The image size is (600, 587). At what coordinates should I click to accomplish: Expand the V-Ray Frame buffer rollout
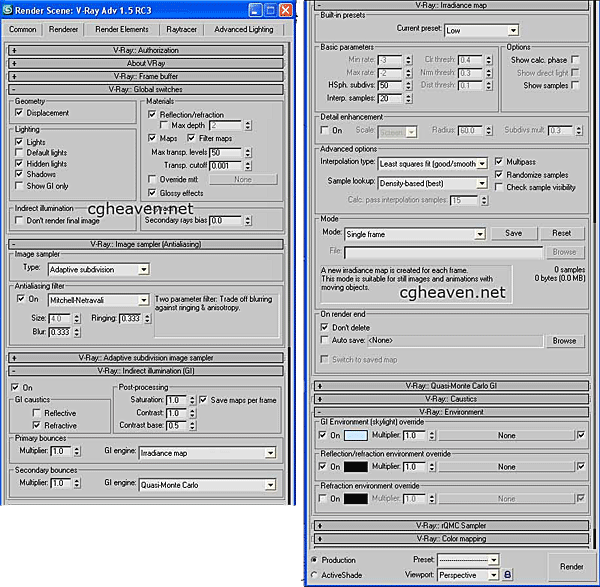[x=146, y=76]
